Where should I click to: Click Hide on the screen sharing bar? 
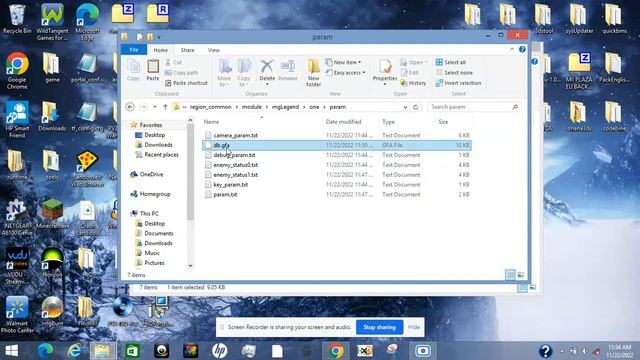coord(413,327)
